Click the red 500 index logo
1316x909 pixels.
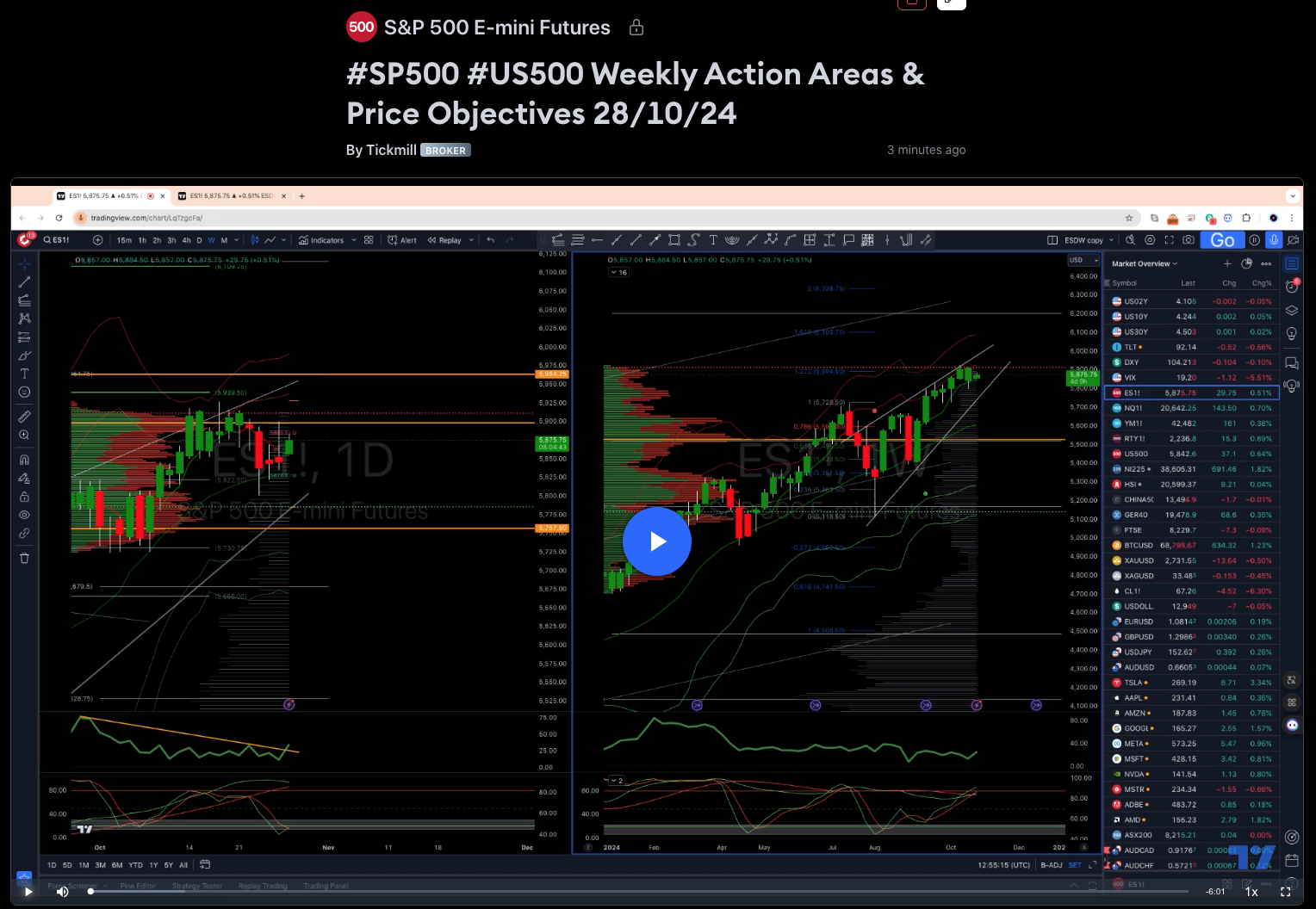point(362,27)
